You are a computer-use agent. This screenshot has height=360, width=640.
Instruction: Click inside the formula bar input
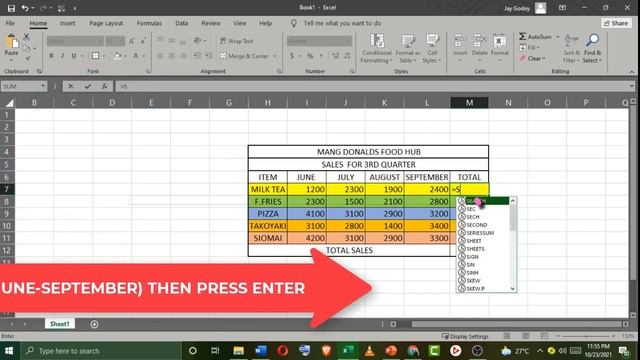click(x=371, y=86)
